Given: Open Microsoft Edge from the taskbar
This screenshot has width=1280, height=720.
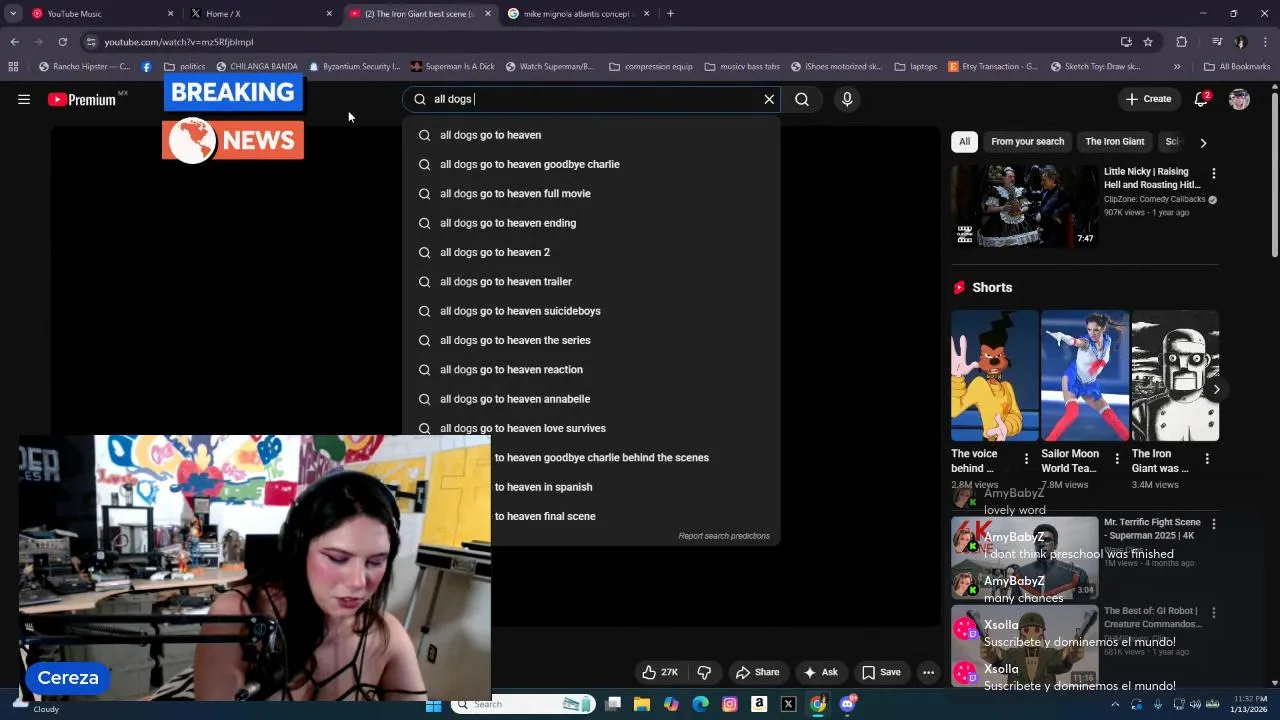Looking at the screenshot, I should click(701, 704).
